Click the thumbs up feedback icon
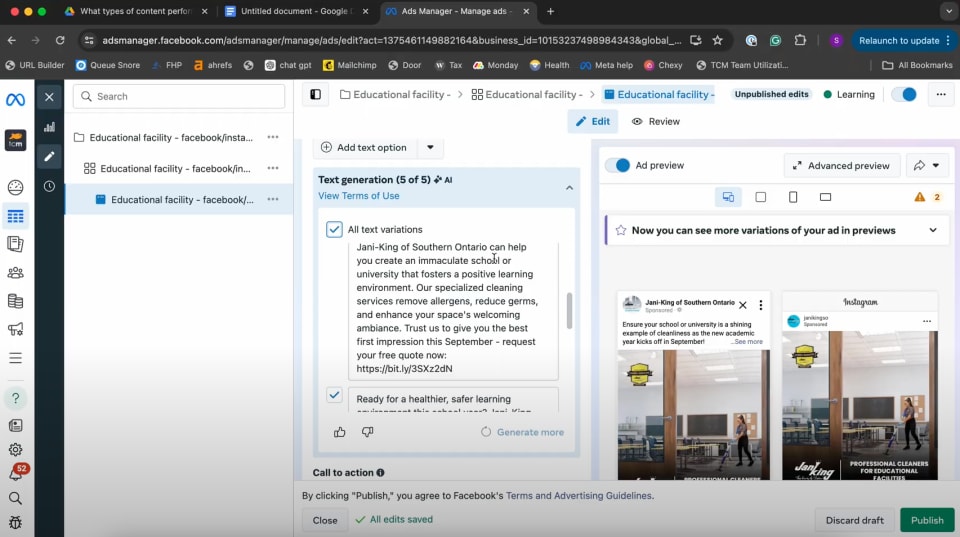The height and width of the screenshot is (537, 960). tap(340, 432)
